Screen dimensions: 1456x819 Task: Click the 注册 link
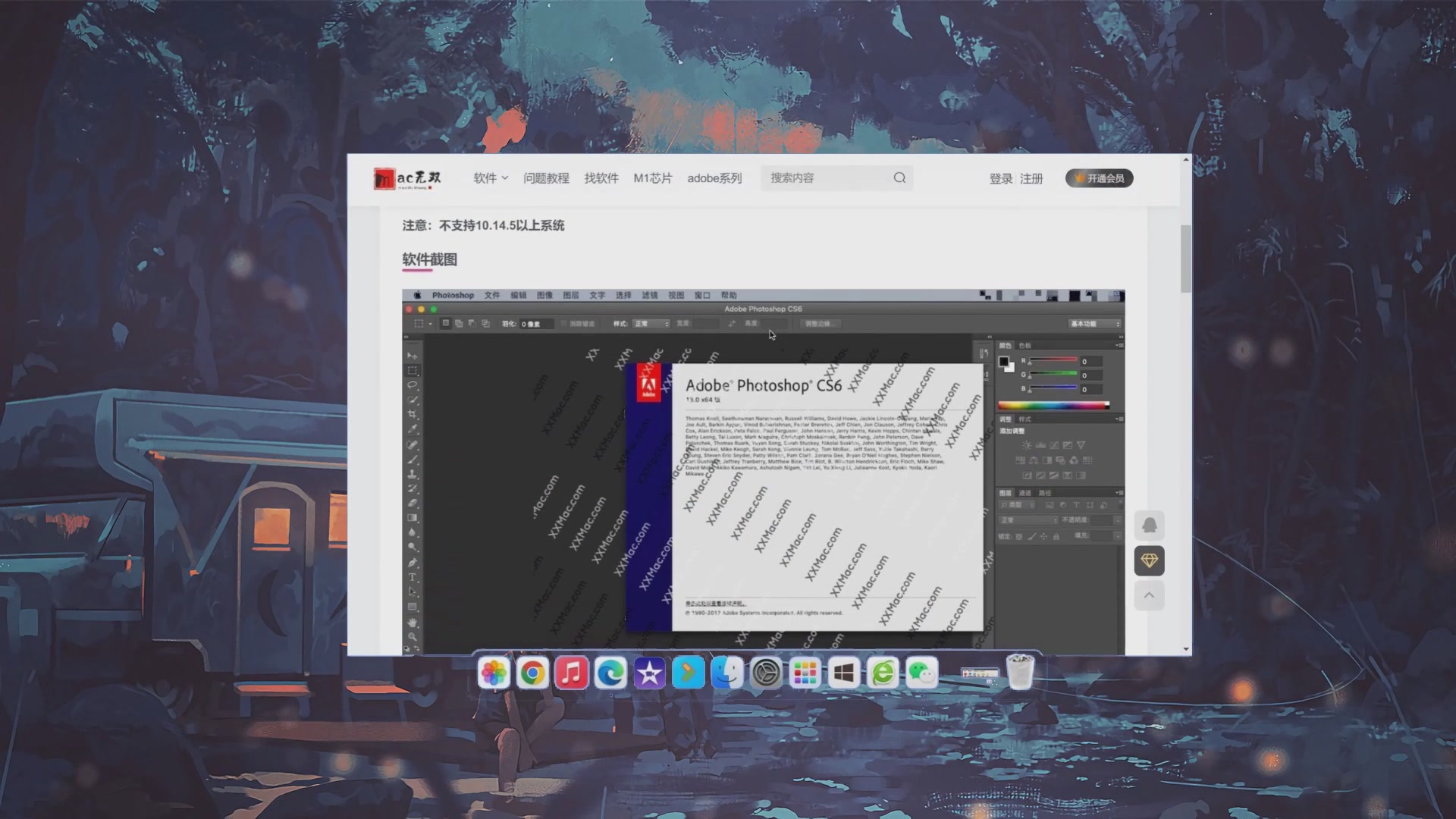click(x=1031, y=179)
